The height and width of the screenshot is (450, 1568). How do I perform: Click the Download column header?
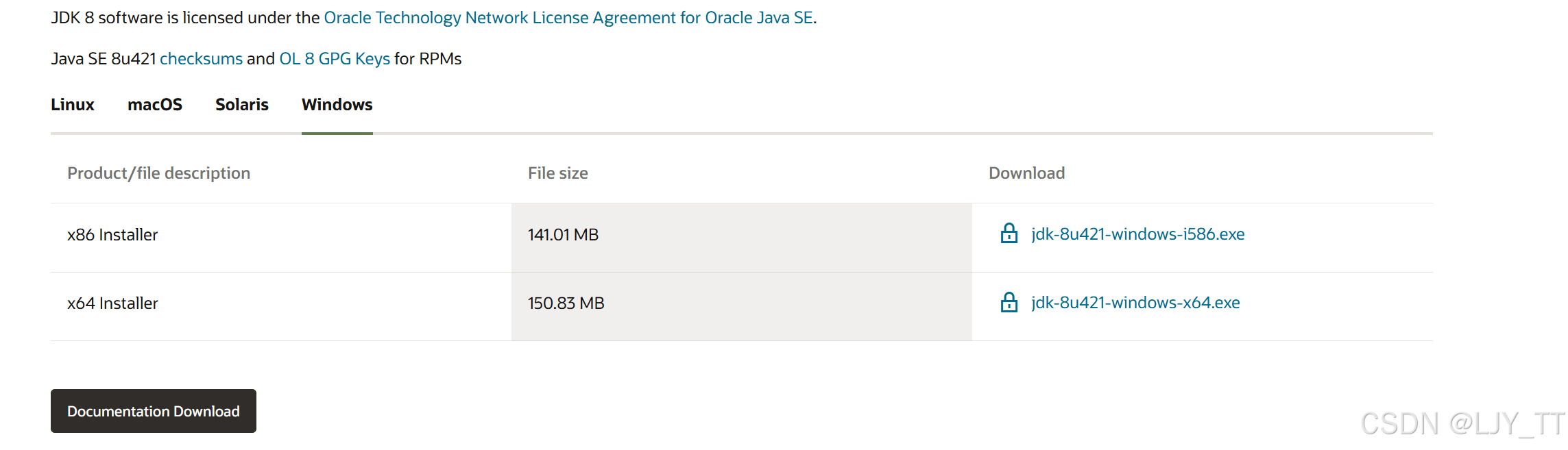(1026, 173)
